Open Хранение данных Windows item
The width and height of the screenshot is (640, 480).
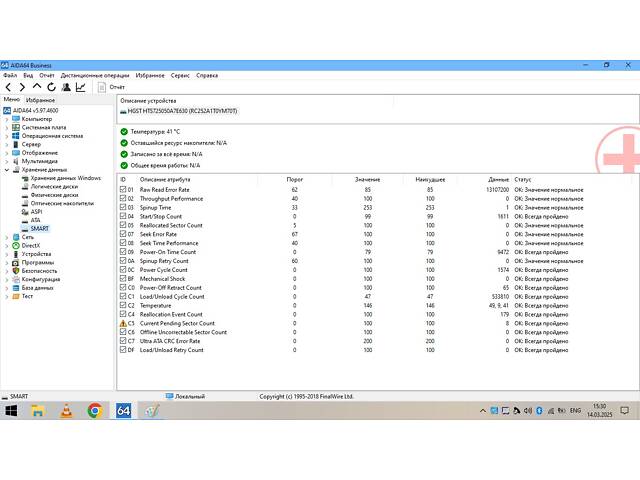click(x=61, y=178)
